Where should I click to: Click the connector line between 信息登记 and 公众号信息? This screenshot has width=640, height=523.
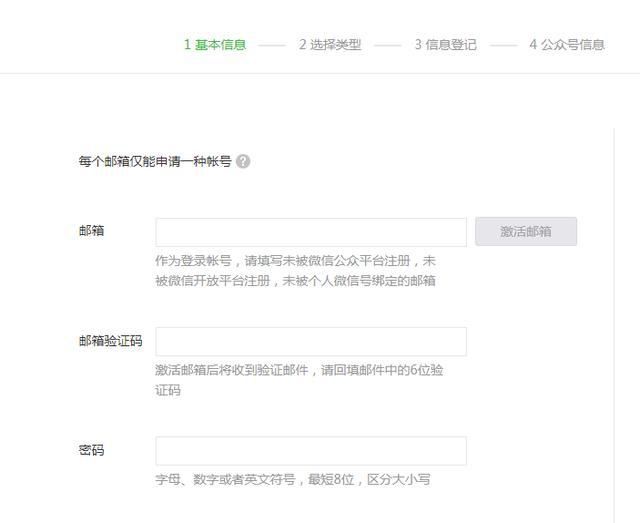(504, 45)
